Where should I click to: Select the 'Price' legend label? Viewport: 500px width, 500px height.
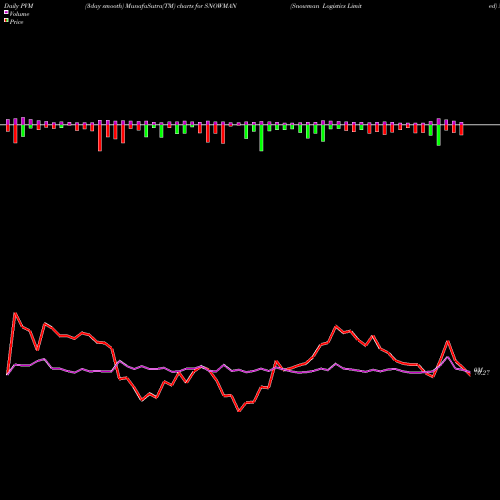[16, 22]
